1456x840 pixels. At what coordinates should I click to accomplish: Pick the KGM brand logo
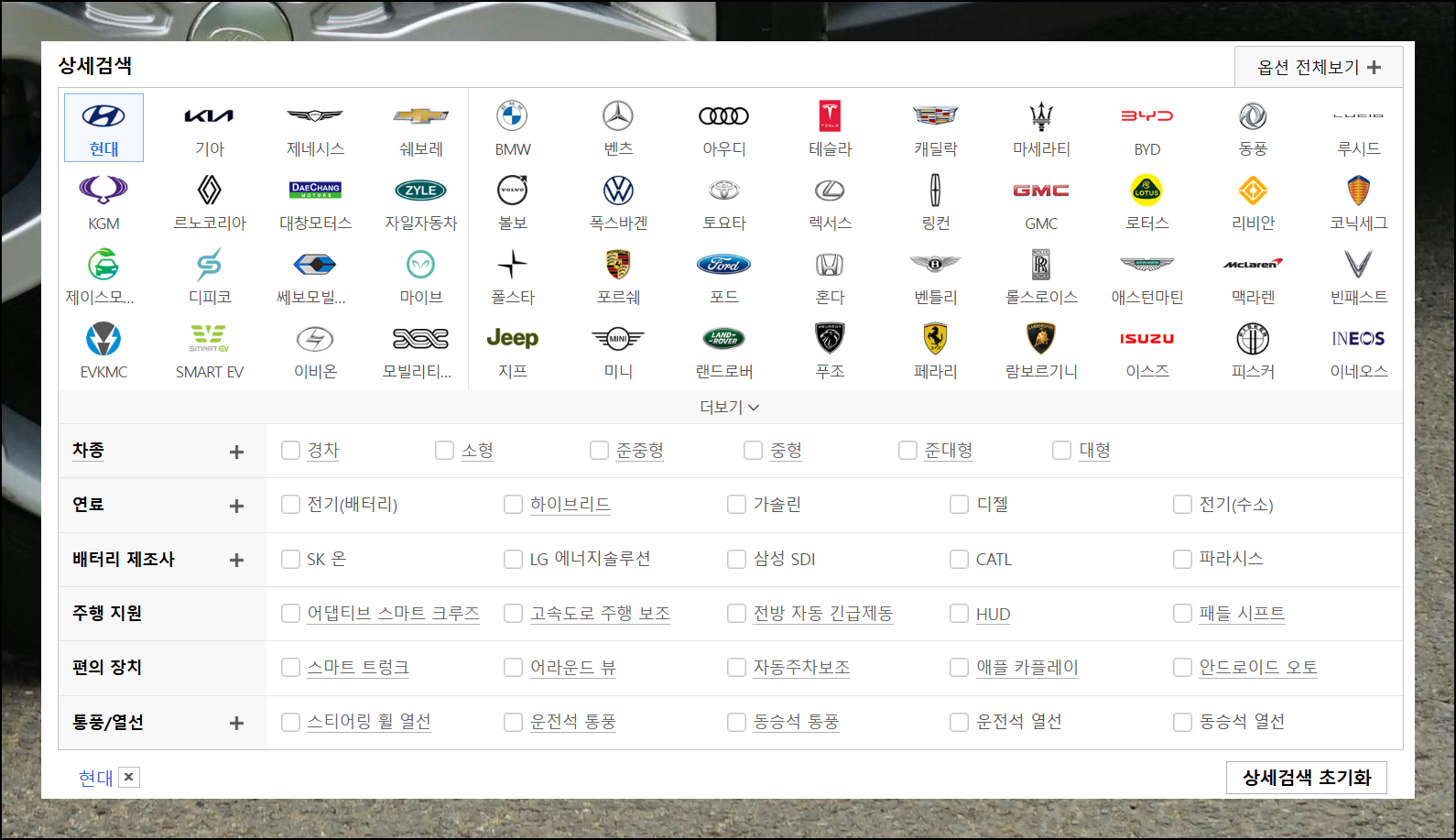[x=103, y=191]
